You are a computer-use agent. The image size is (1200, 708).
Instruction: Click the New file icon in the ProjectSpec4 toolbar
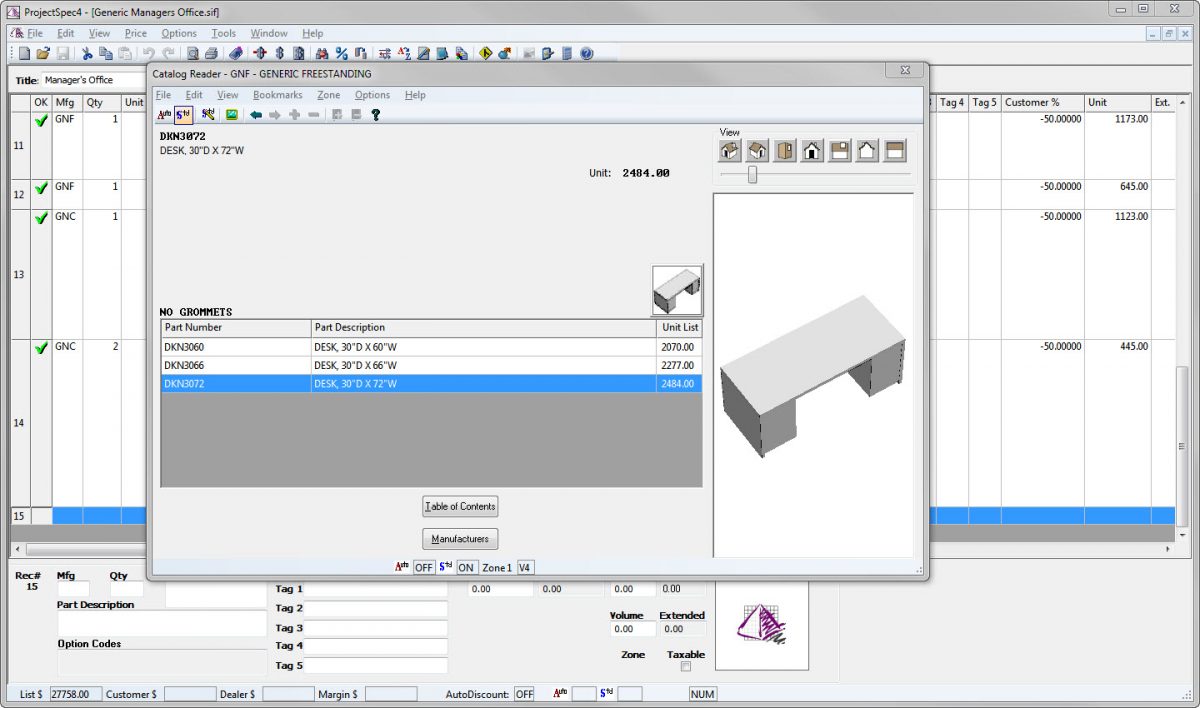24,54
